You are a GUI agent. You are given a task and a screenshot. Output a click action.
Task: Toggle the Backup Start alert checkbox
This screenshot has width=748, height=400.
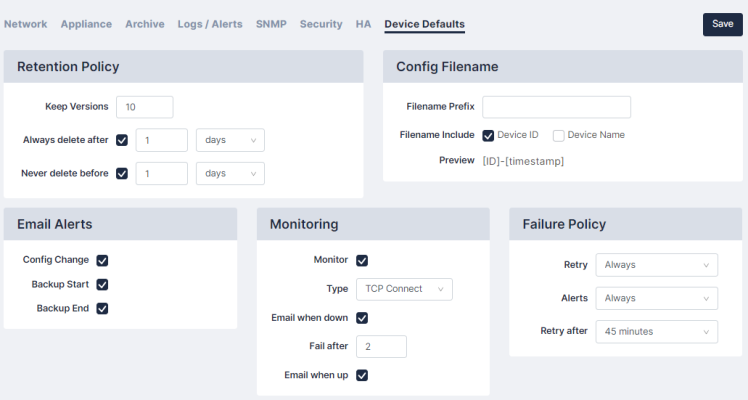click(102, 285)
